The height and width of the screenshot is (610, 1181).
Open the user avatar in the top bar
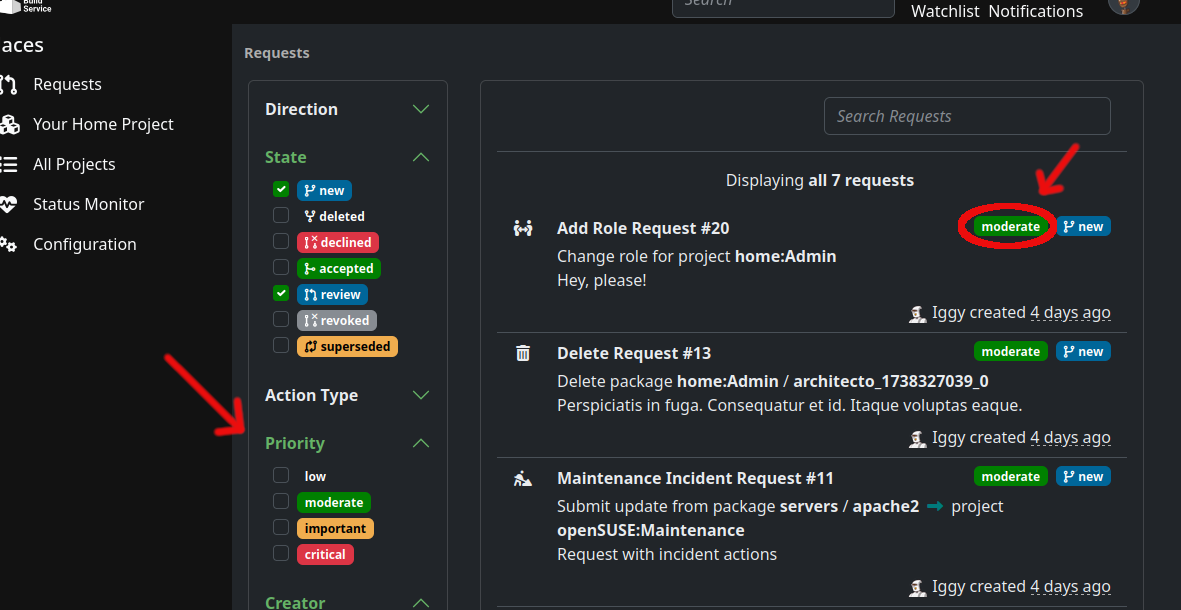click(1123, 7)
